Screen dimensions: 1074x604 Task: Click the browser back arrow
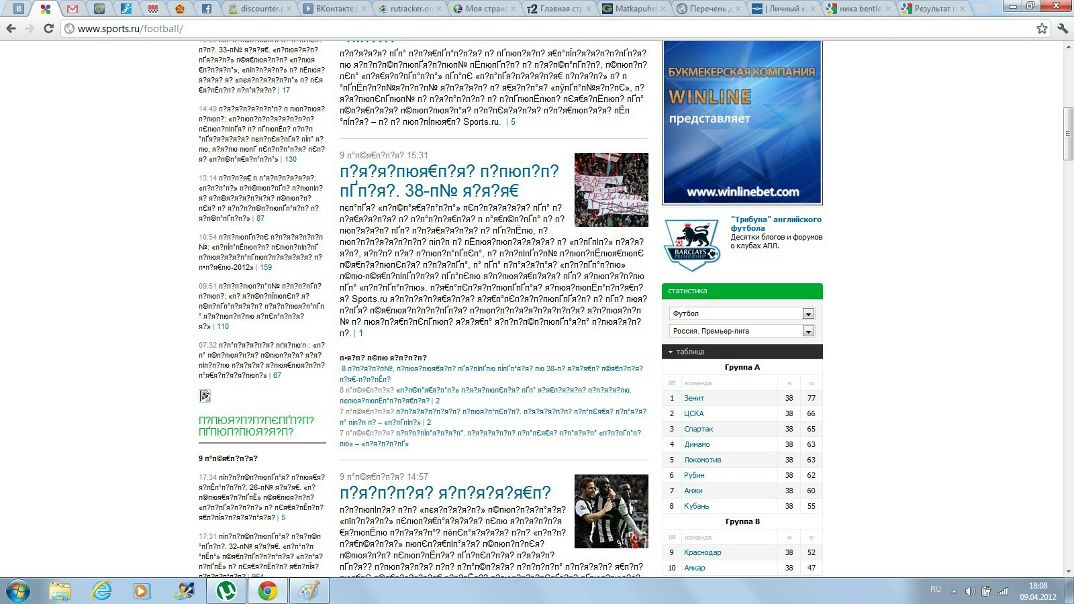tap(11, 28)
